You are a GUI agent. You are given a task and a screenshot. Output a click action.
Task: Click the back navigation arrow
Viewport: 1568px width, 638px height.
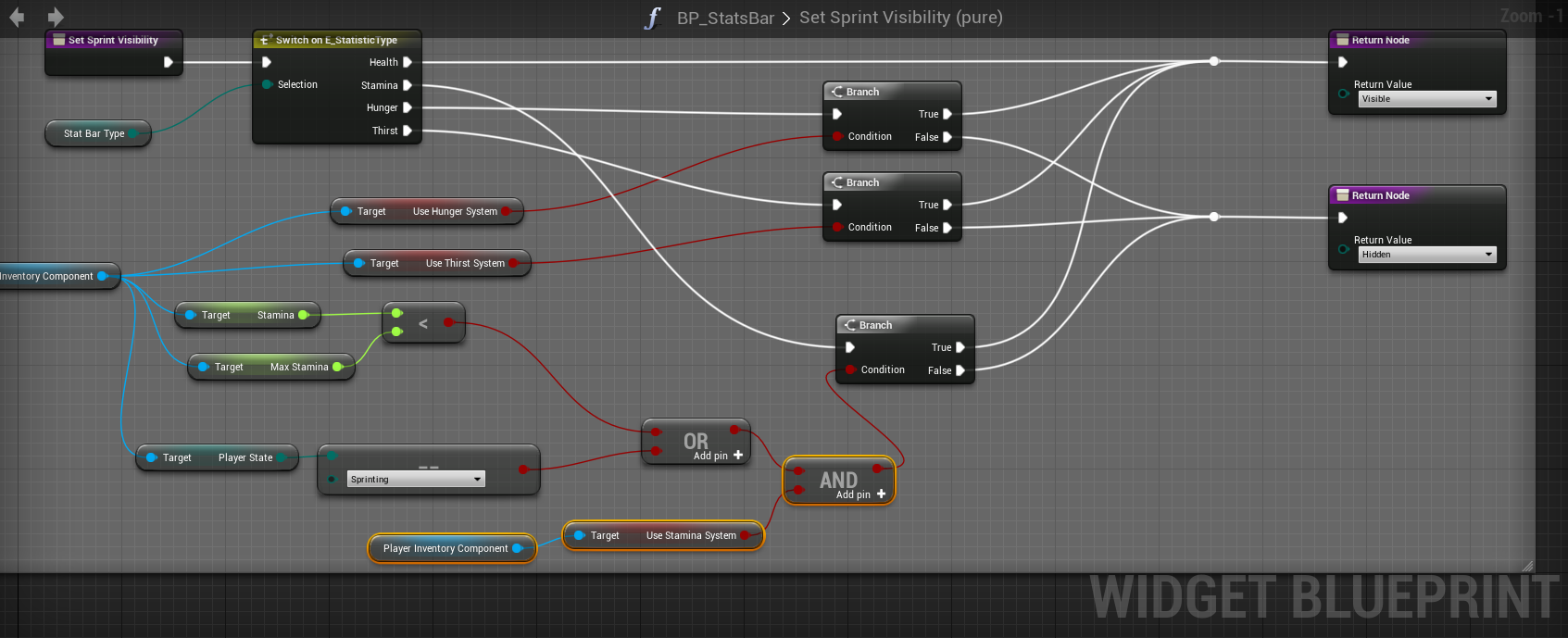tap(17, 17)
